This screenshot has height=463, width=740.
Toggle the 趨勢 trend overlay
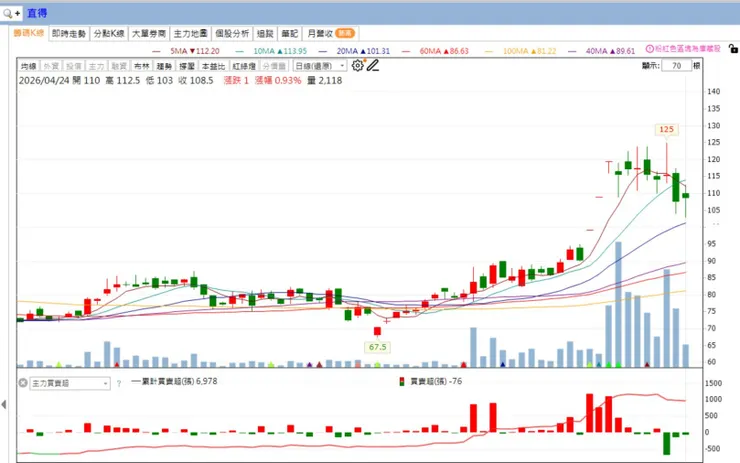click(164, 66)
